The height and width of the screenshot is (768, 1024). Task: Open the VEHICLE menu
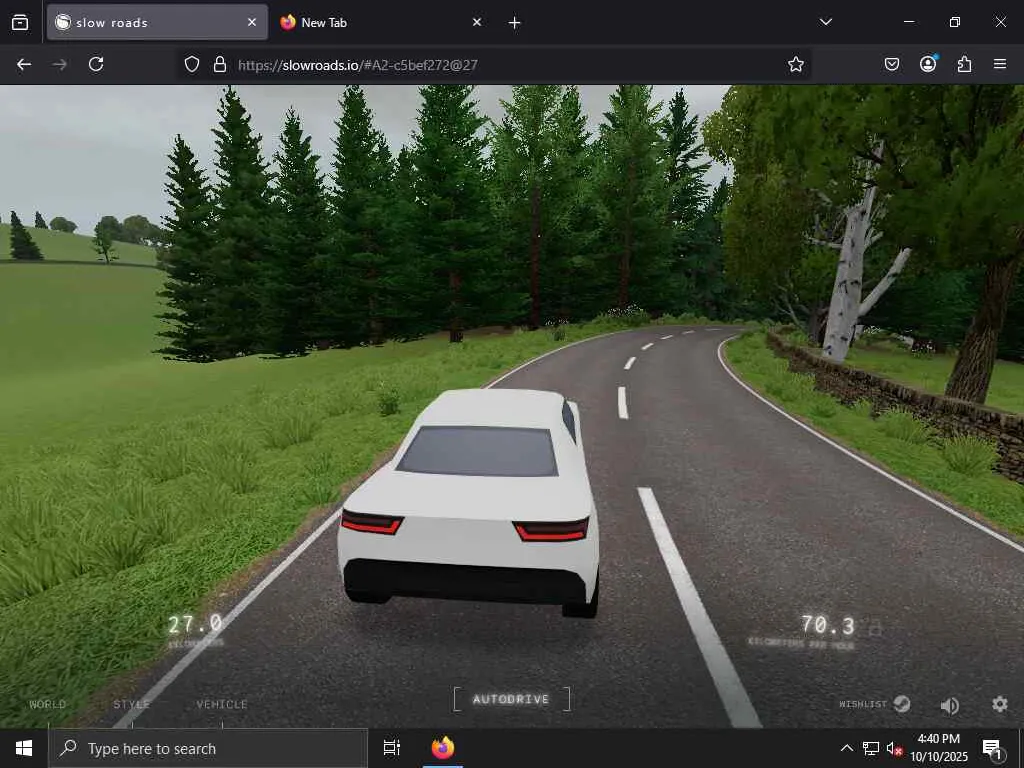click(x=222, y=704)
